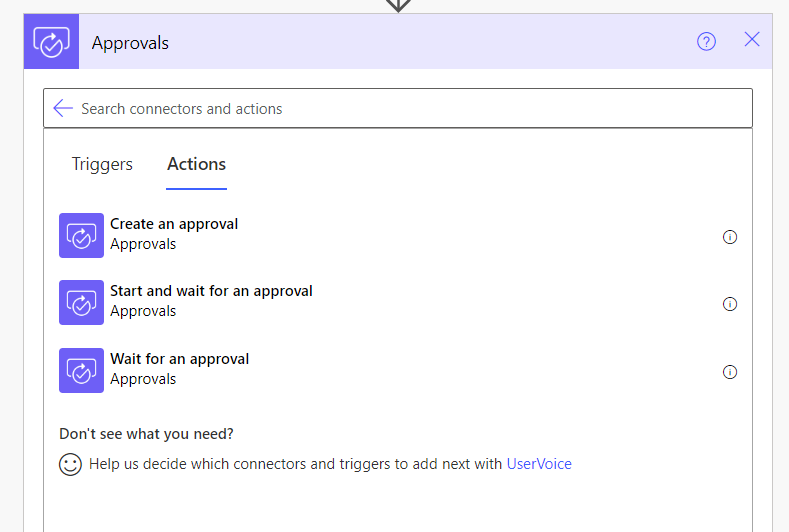Image resolution: width=789 pixels, height=532 pixels.
Task: Choose the Create an approval action
Action: 398,236
